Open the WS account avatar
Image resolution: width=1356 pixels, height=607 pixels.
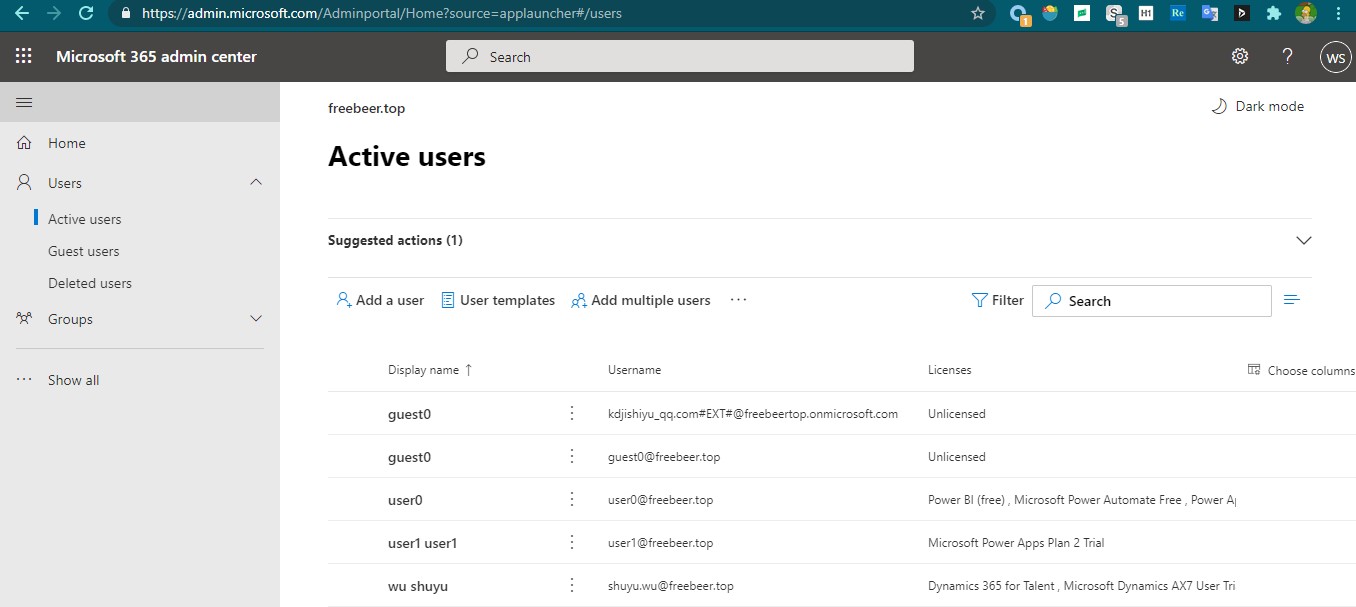[x=1336, y=57]
